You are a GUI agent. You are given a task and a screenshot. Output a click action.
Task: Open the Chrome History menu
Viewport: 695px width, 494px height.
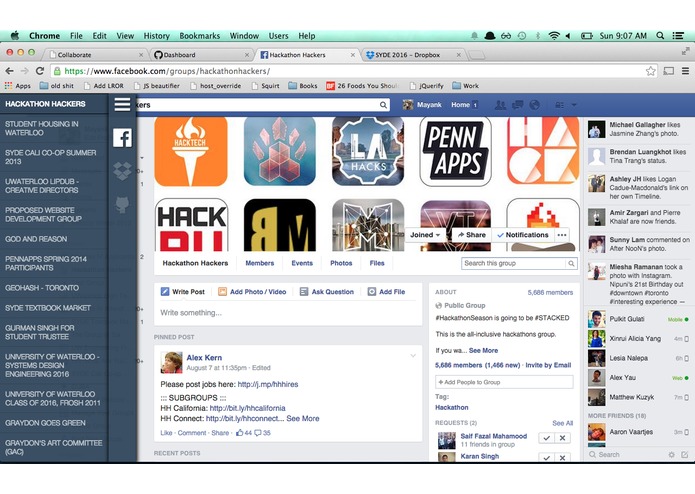pos(156,36)
